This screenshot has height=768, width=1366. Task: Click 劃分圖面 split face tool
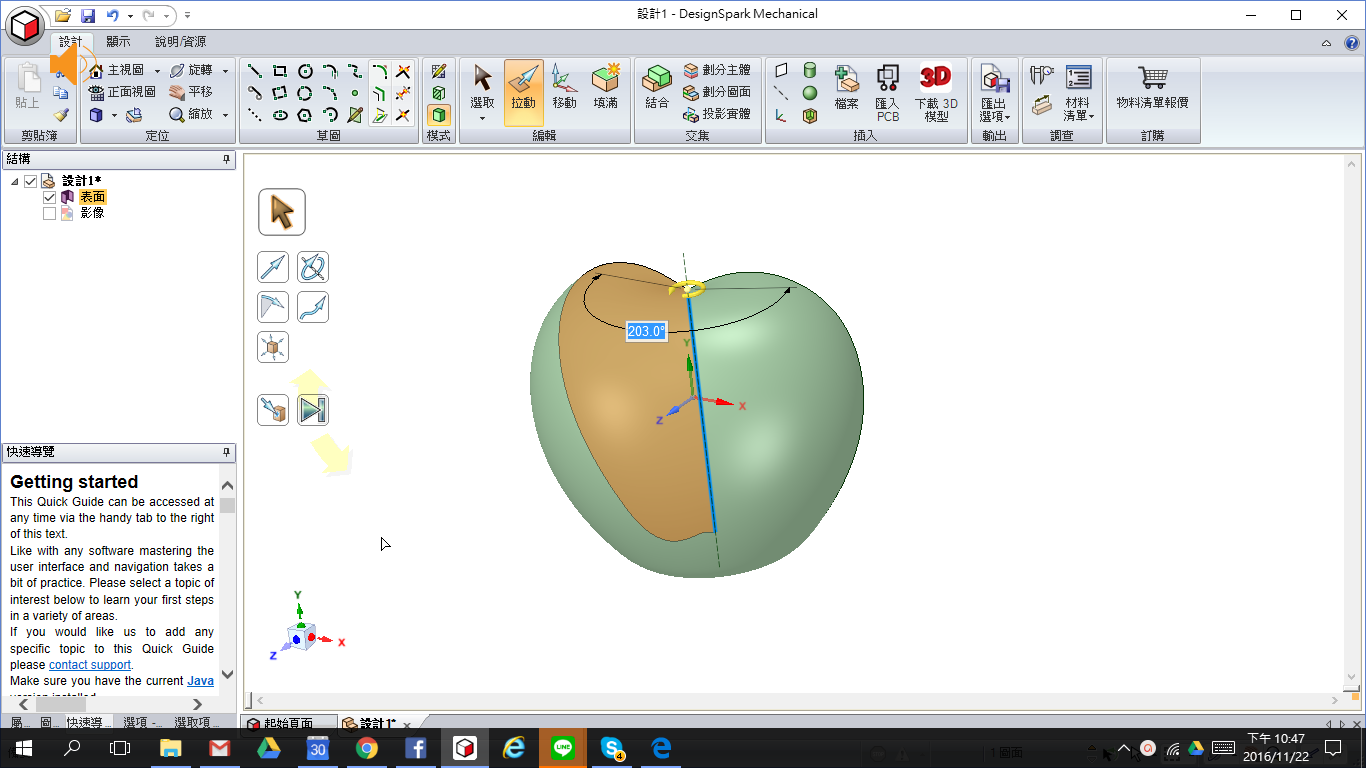coord(717,92)
